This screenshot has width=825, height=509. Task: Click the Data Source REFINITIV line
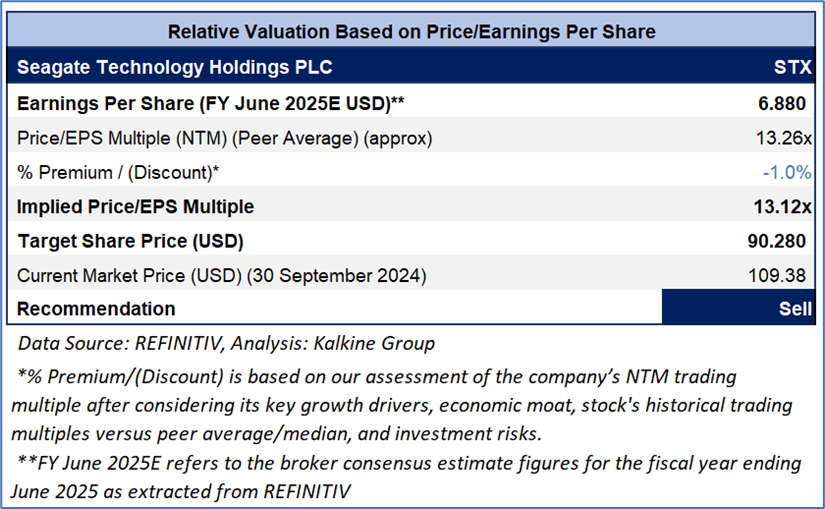[x=226, y=344]
